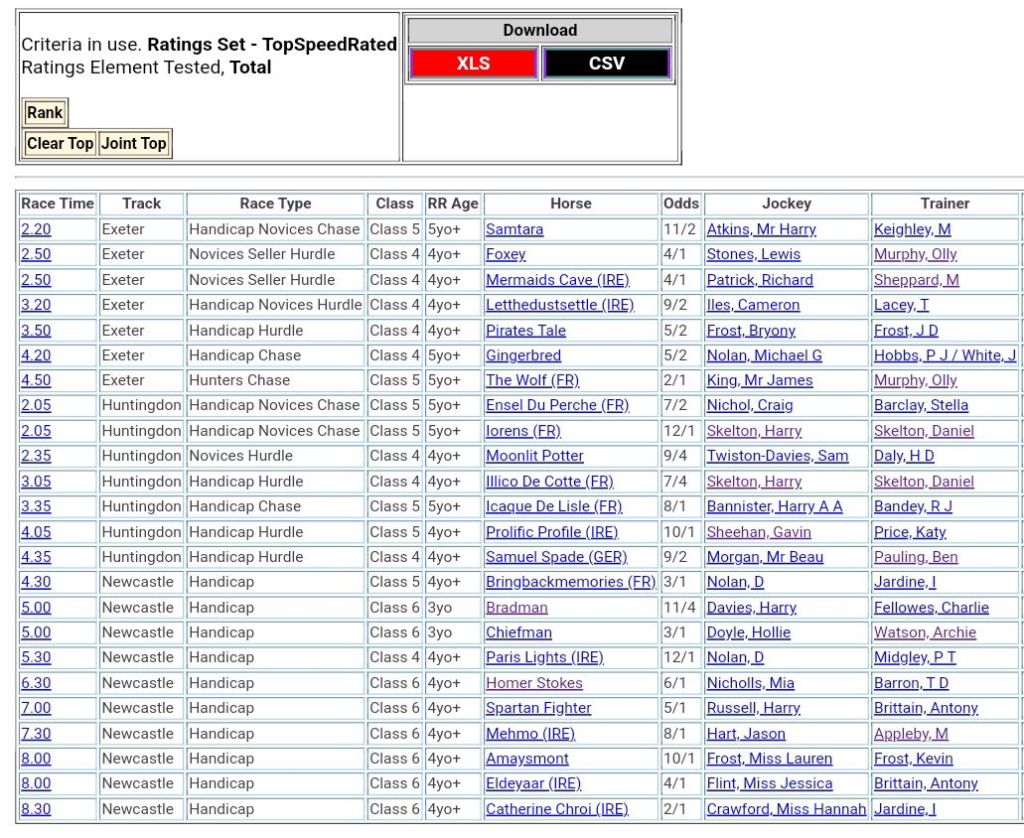
Task: View horse Bringbackmemories (FR) details
Action: click(x=570, y=582)
